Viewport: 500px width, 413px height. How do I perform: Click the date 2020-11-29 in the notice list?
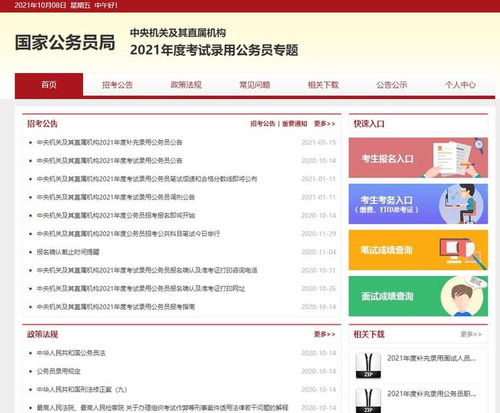click(318, 234)
